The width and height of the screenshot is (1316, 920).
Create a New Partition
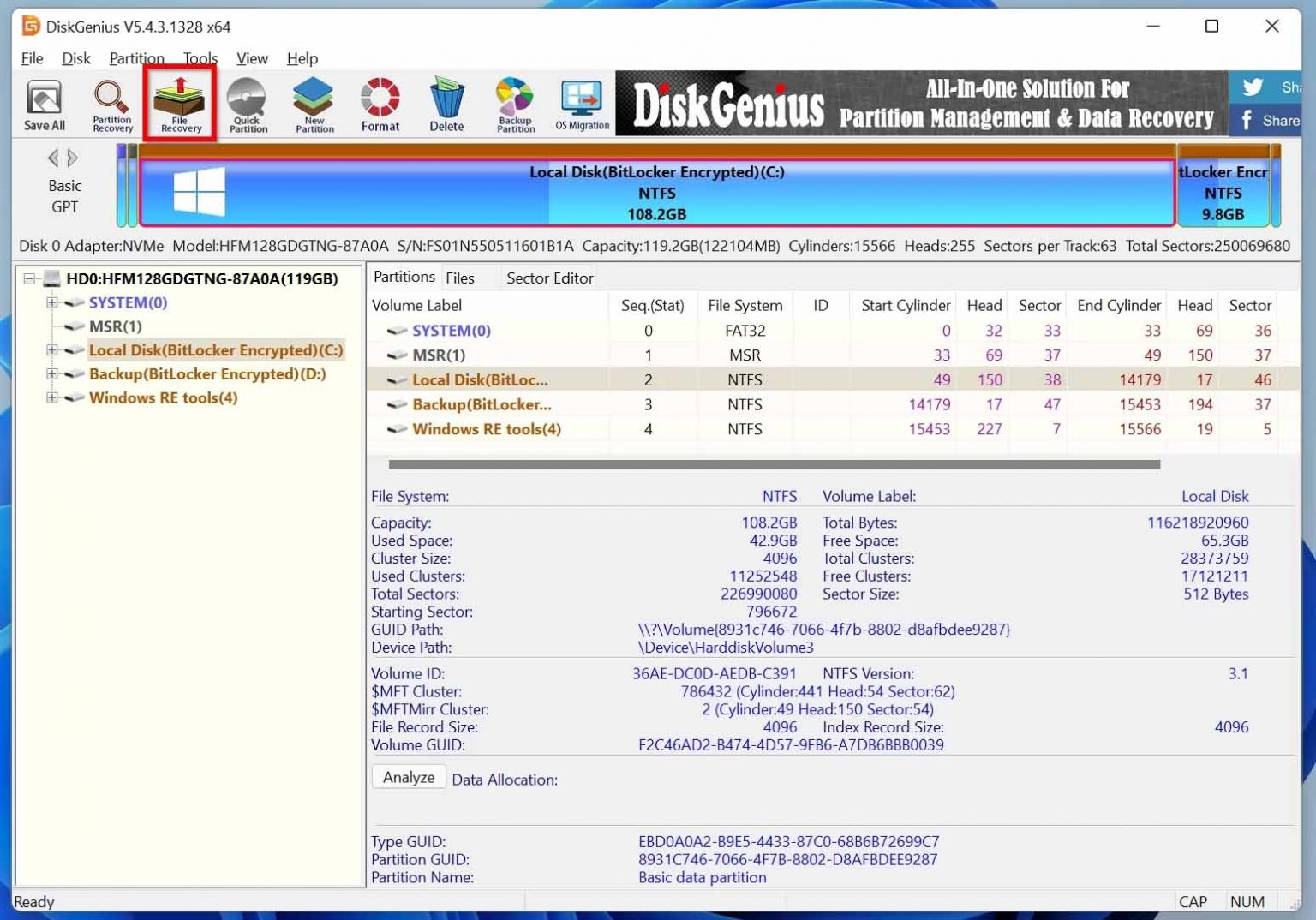pos(313,103)
